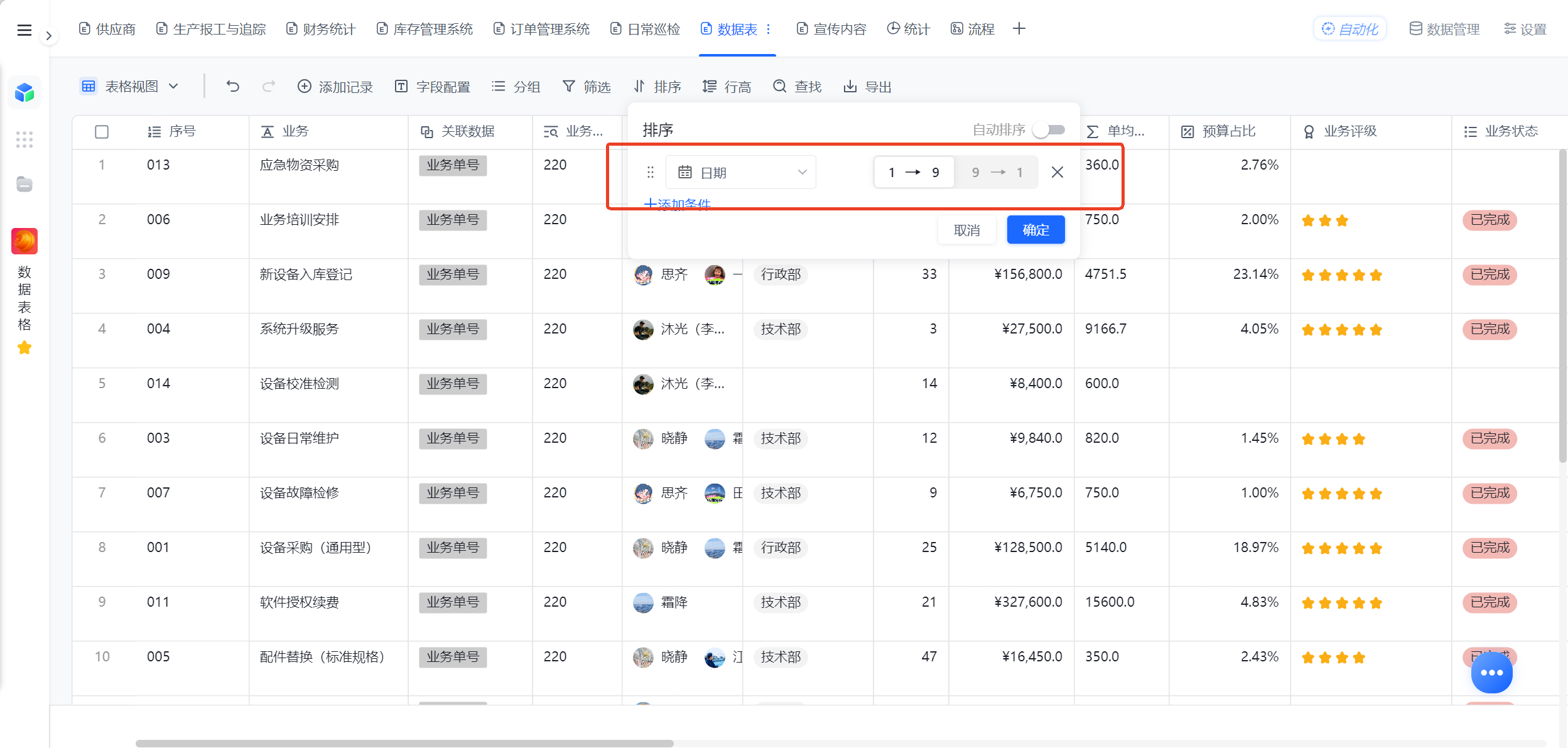Click 行政部 tag in 设备采购 row

[x=781, y=548]
